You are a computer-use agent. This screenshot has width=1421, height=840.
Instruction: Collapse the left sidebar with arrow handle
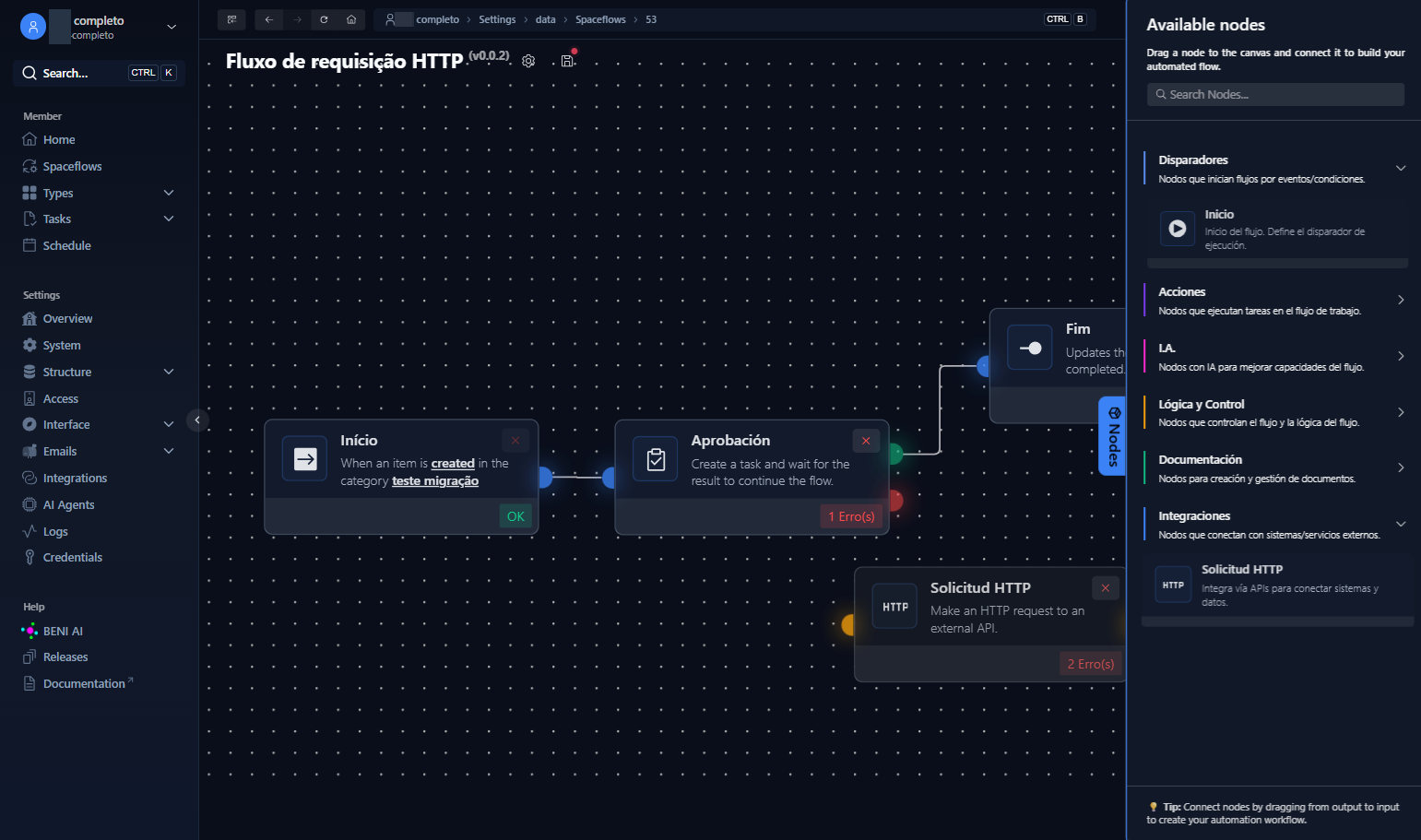pyautogui.click(x=197, y=420)
